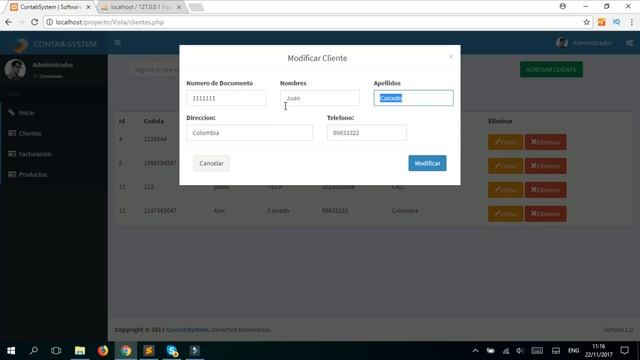Delete the client with id 4

pyautogui.click(x=545, y=142)
